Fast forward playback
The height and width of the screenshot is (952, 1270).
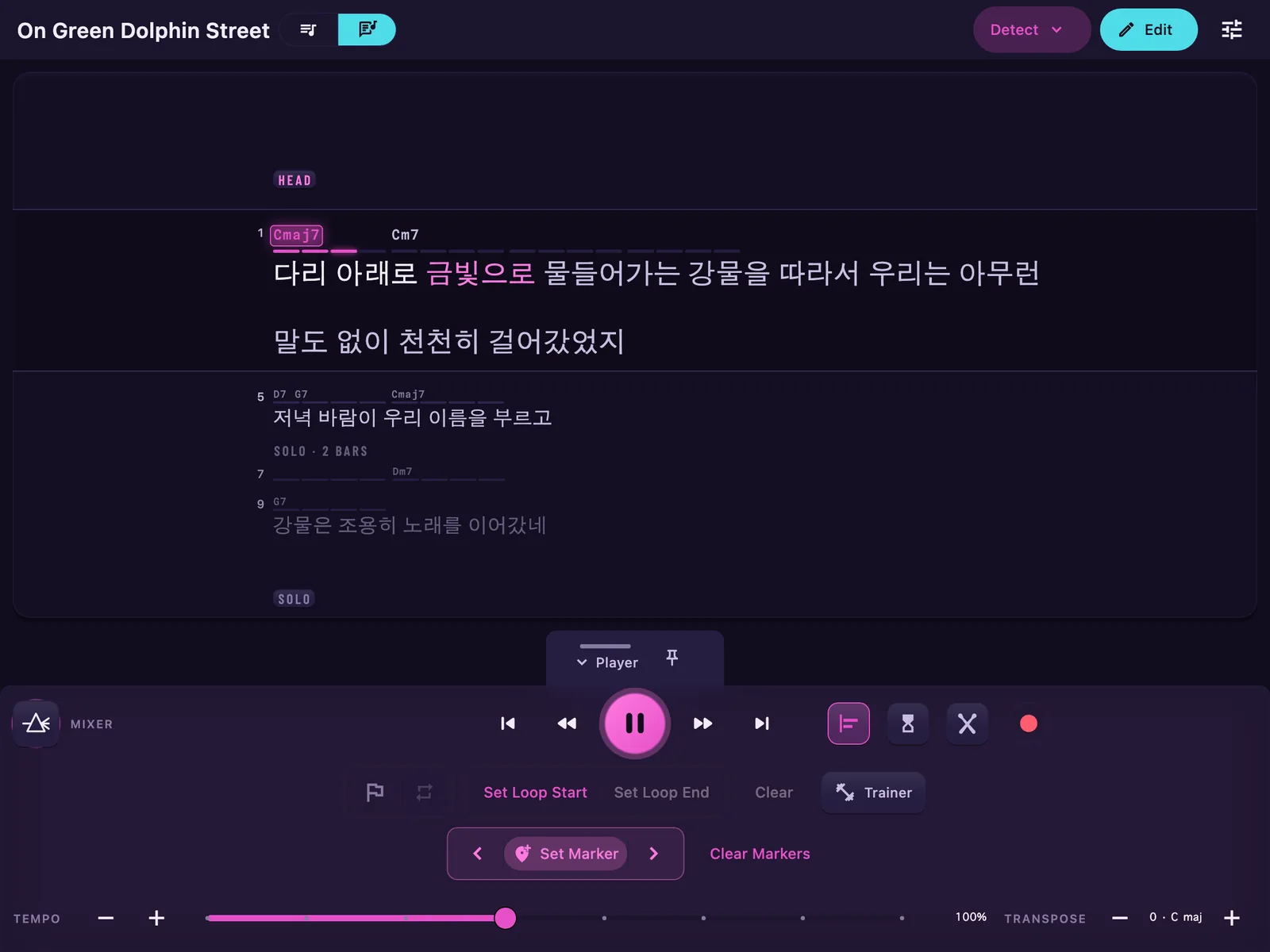click(x=702, y=724)
